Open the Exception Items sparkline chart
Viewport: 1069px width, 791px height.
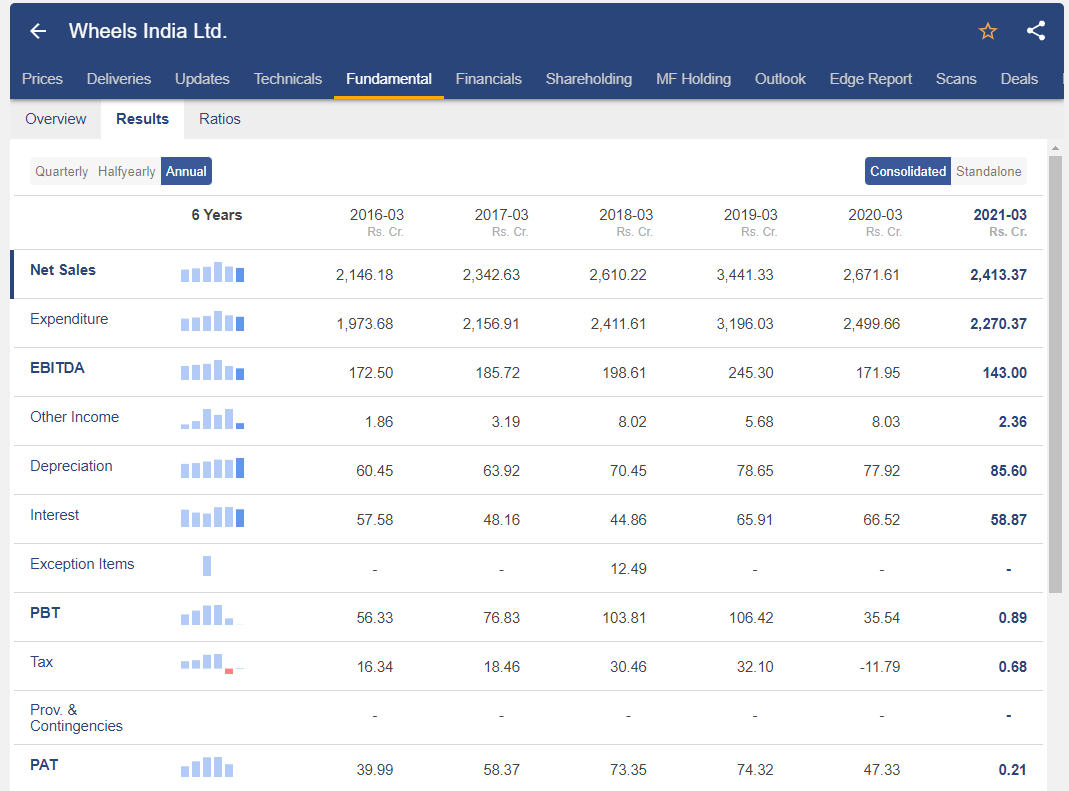pos(207,566)
